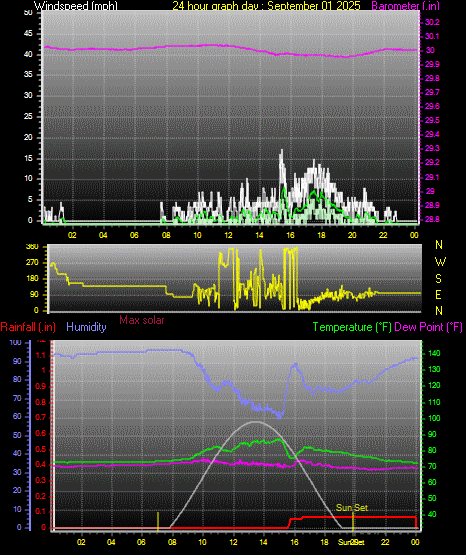
Task: Click the temperature 40 scale value
Action: [432, 514]
